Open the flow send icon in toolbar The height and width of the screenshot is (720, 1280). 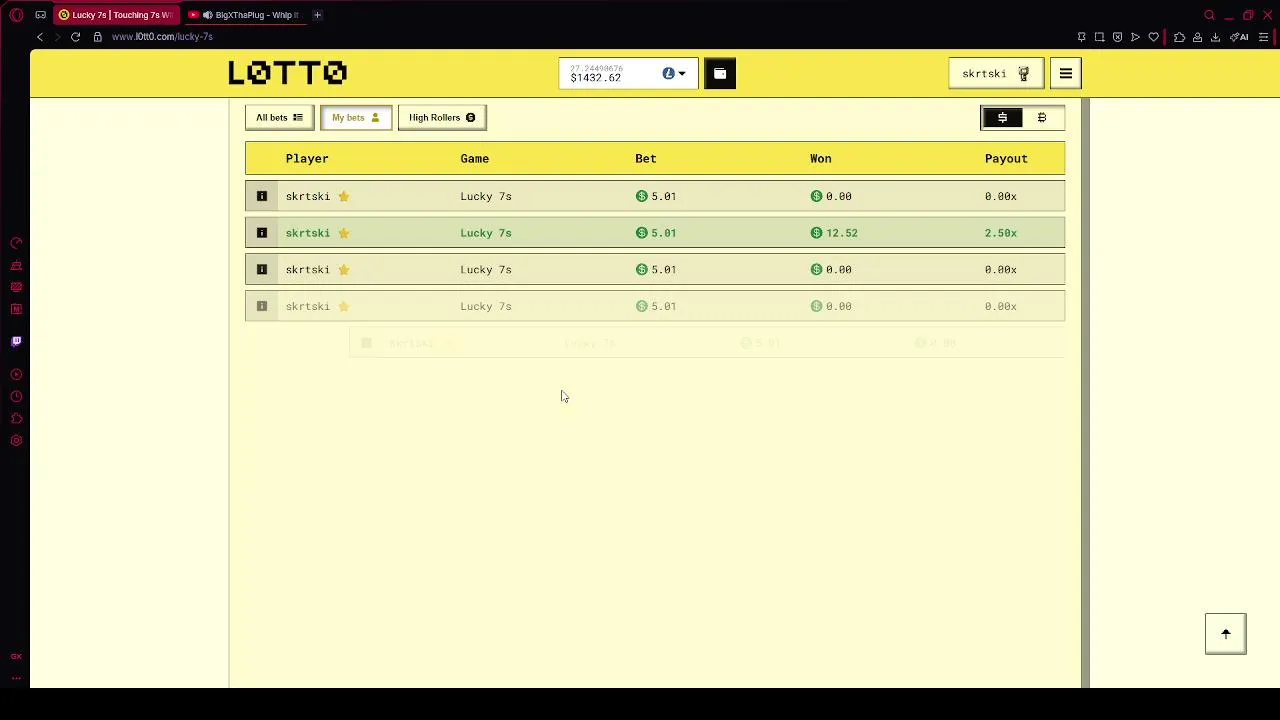tap(1135, 37)
